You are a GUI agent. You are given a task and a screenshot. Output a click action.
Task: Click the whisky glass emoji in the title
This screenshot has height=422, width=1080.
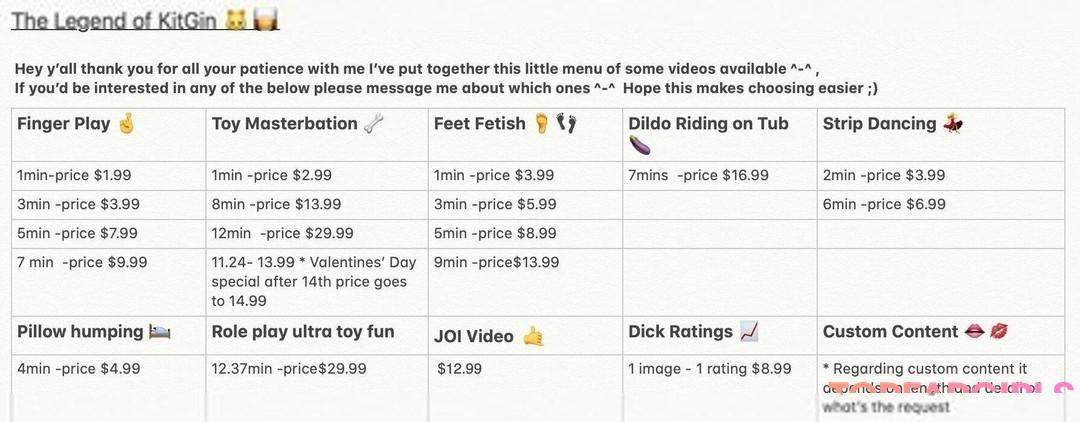tap(264, 19)
